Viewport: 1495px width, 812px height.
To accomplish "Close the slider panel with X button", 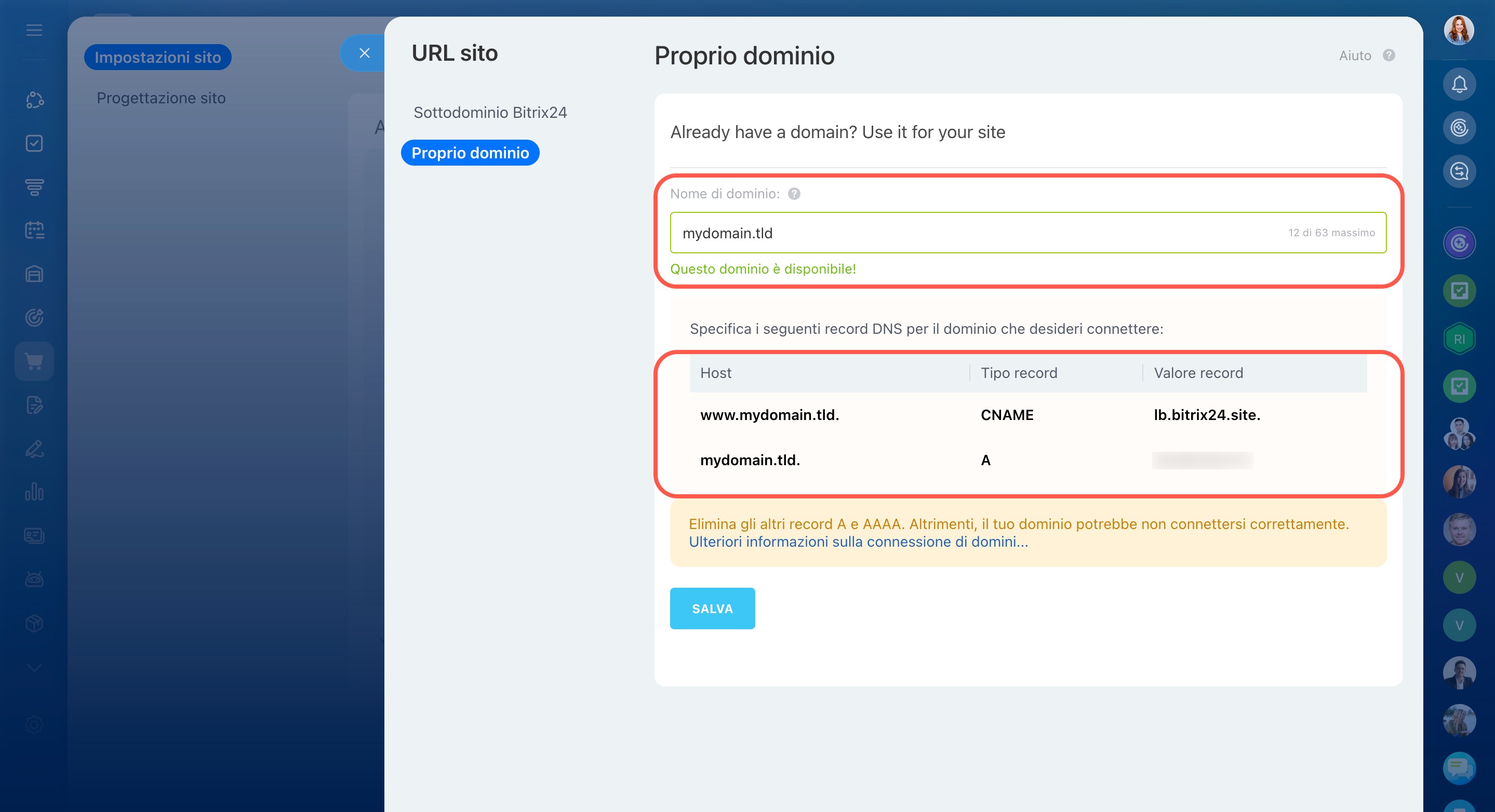I will coord(365,53).
